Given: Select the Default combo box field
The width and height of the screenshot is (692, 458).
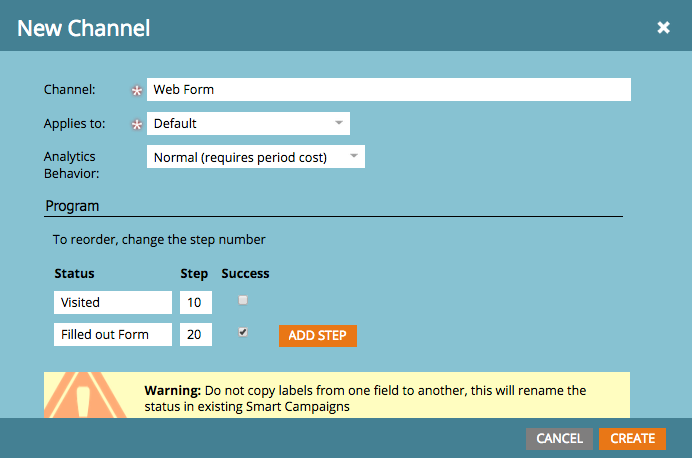Looking at the screenshot, I should coord(248,124).
